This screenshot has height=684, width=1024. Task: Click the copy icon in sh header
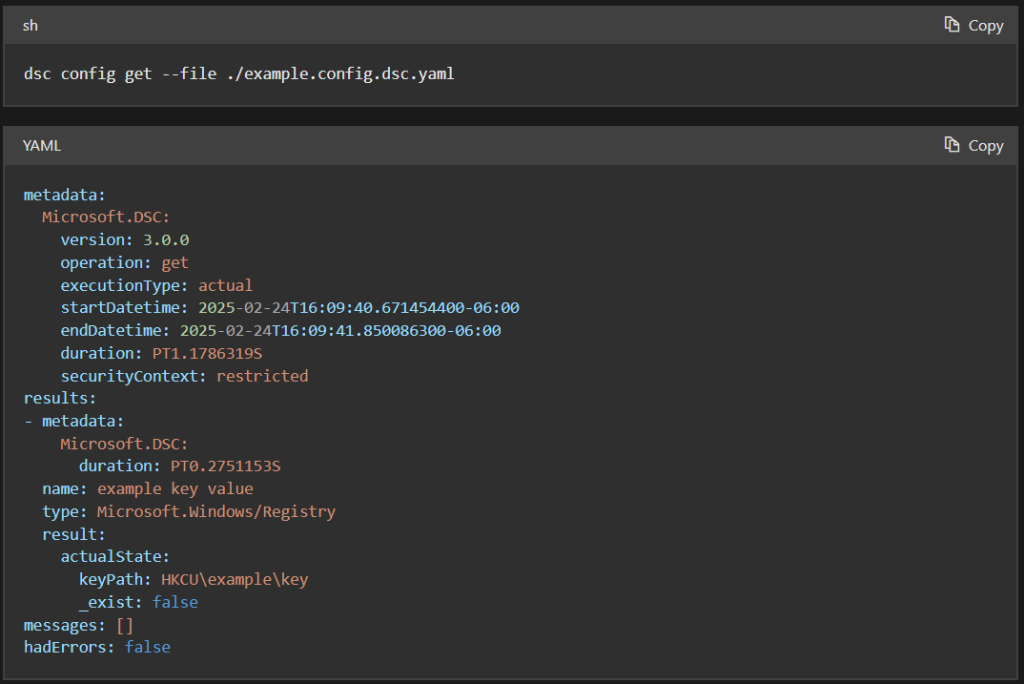(952, 25)
